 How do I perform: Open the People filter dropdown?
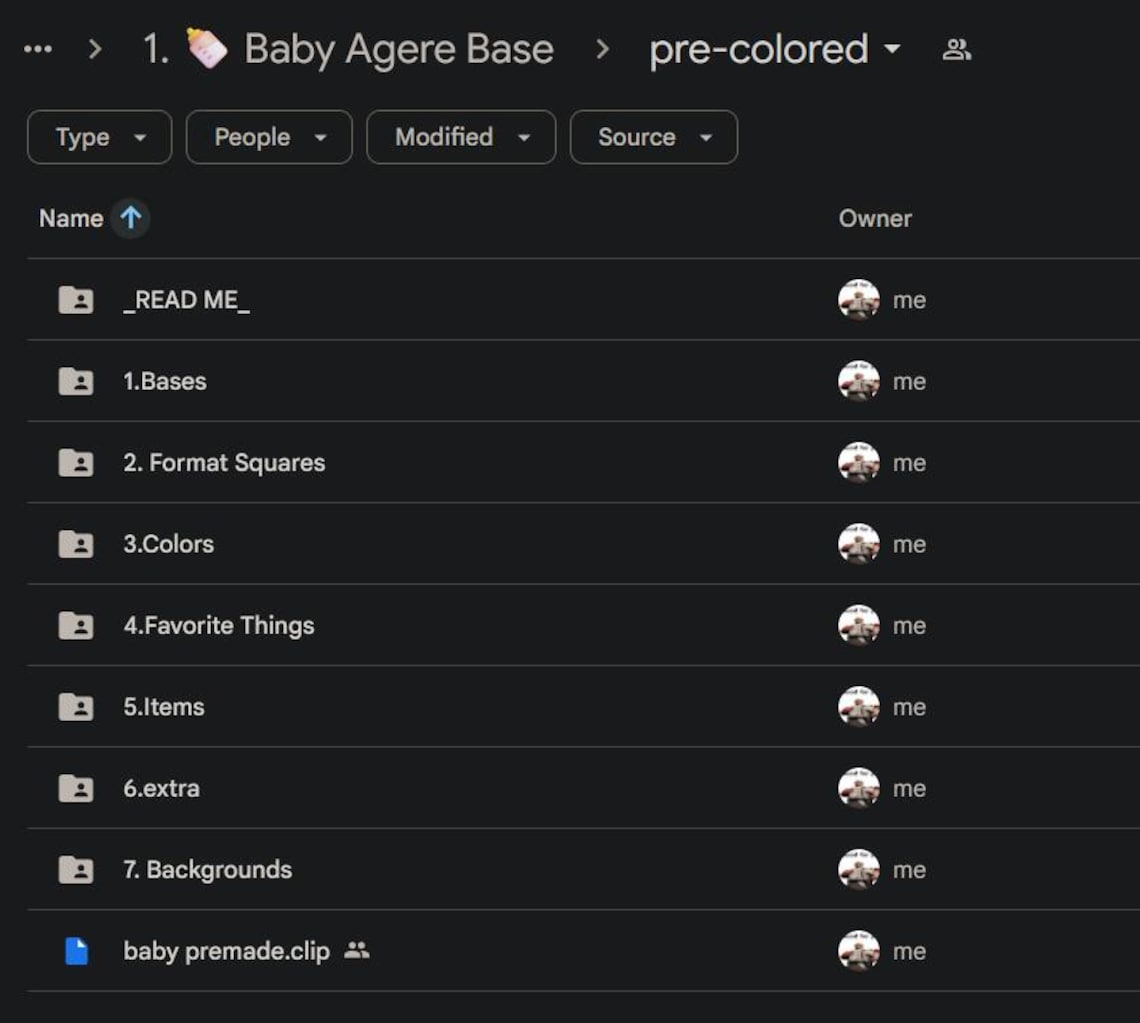coord(269,137)
